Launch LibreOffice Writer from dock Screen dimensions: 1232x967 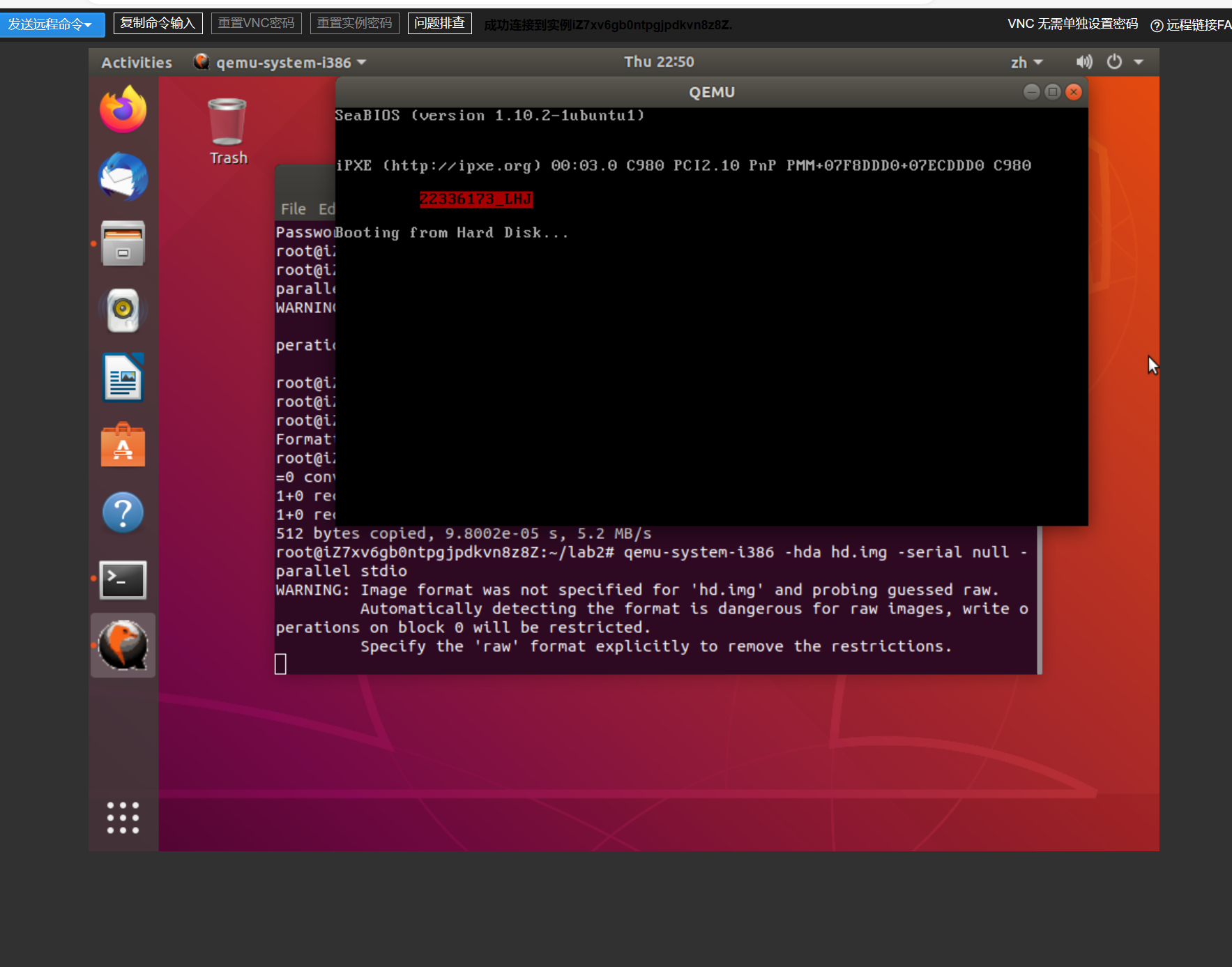[x=123, y=377]
